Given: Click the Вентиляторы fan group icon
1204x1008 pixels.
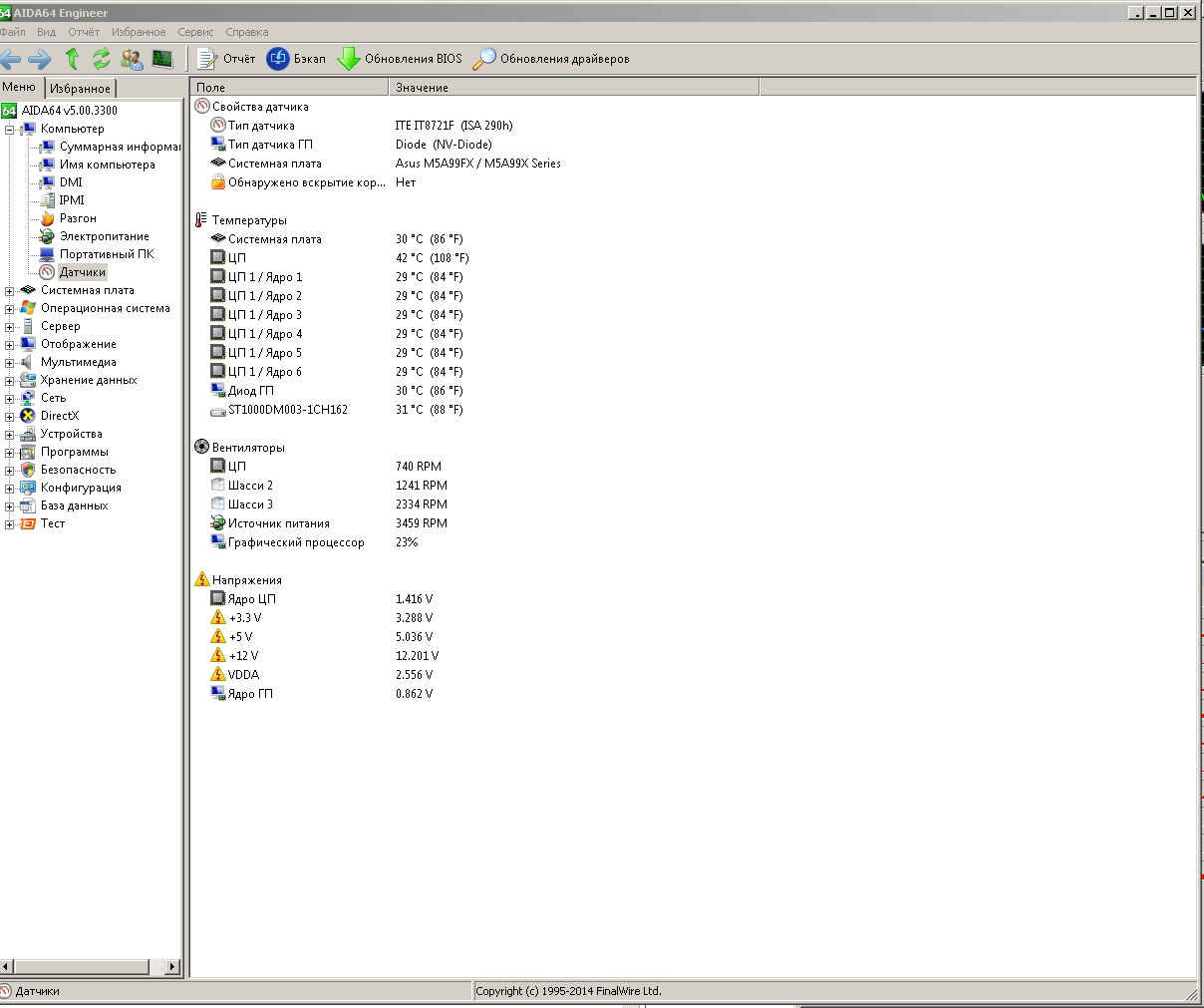Looking at the screenshot, I should pos(202,448).
